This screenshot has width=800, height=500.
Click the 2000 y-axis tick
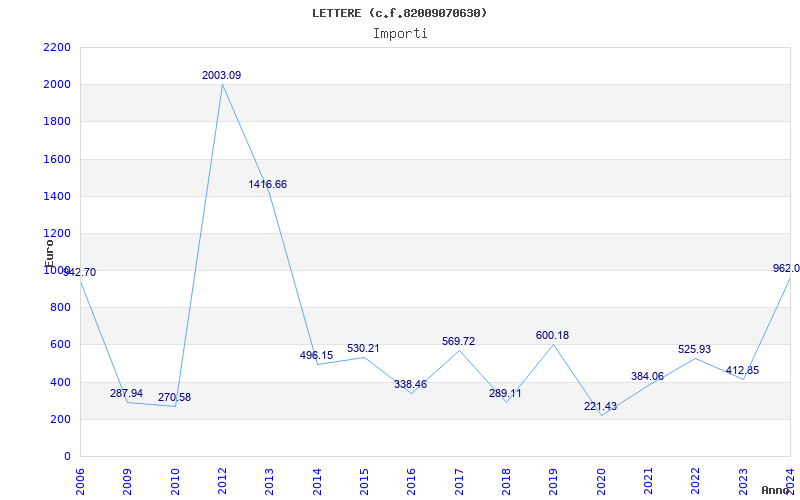pyautogui.click(x=57, y=85)
